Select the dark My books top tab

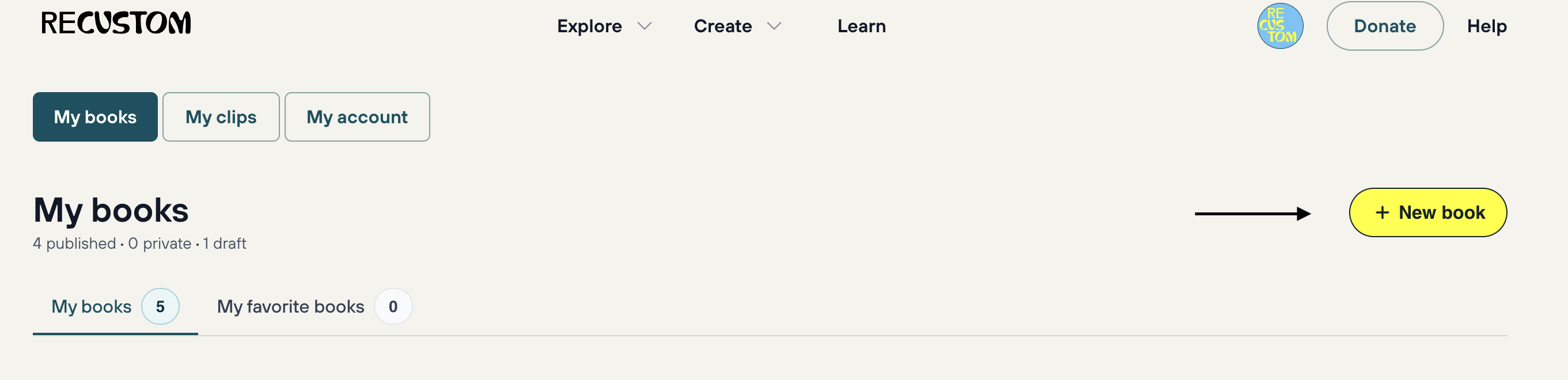point(95,117)
